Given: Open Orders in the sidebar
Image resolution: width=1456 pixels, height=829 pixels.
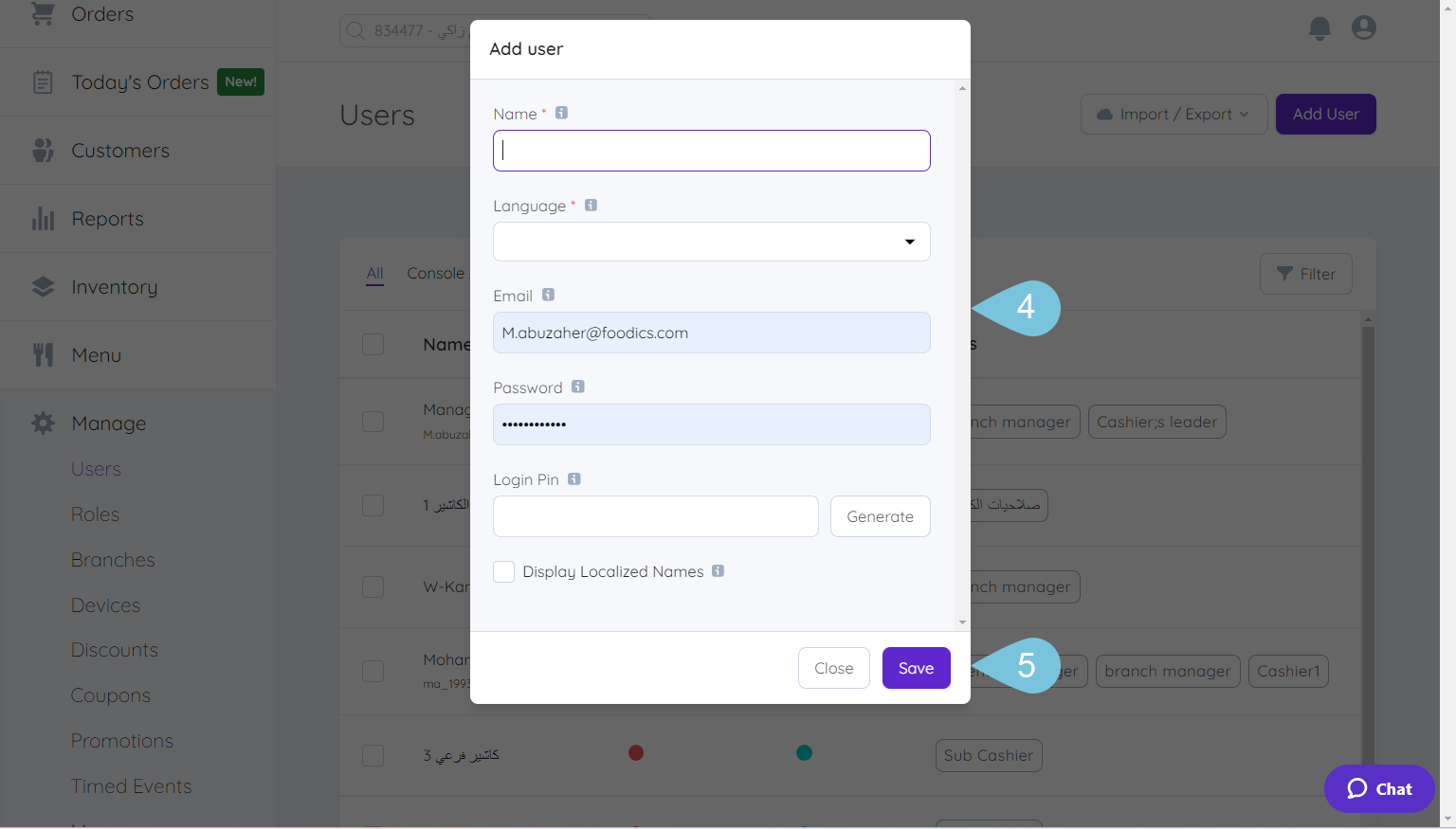Looking at the screenshot, I should click(102, 14).
